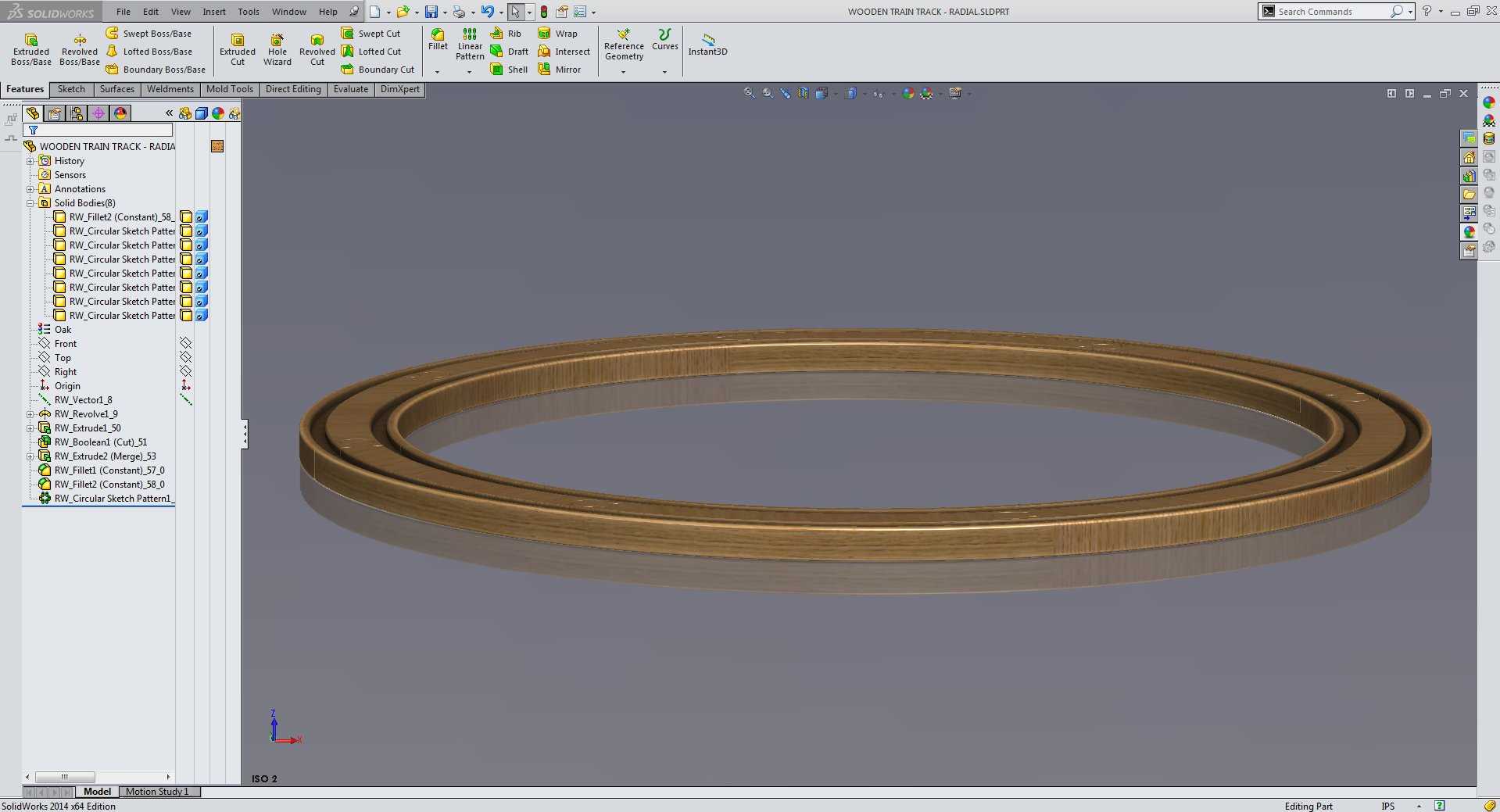Toggle Instant3D mode
Viewport: 1500px width, 812px height.
point(707,45)
